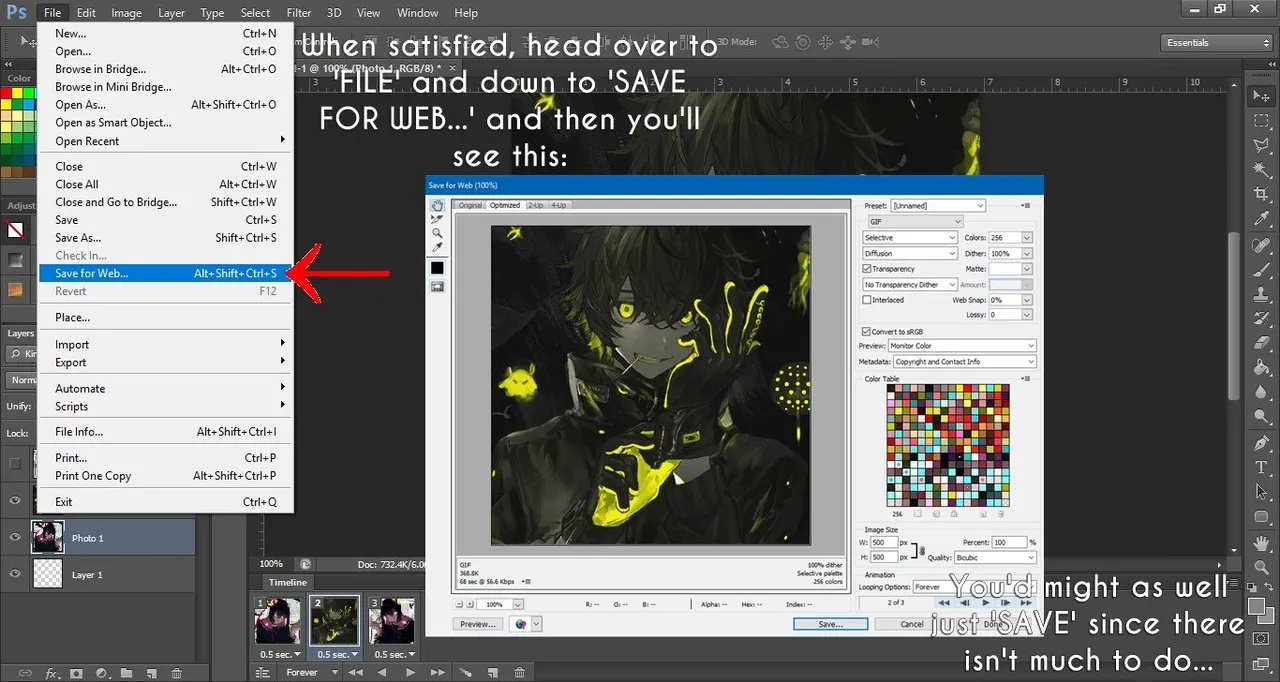Select the Polygonal Lasso tool
The height and width of the screenshot is (682, 1280).
(x=1261, y=145)
